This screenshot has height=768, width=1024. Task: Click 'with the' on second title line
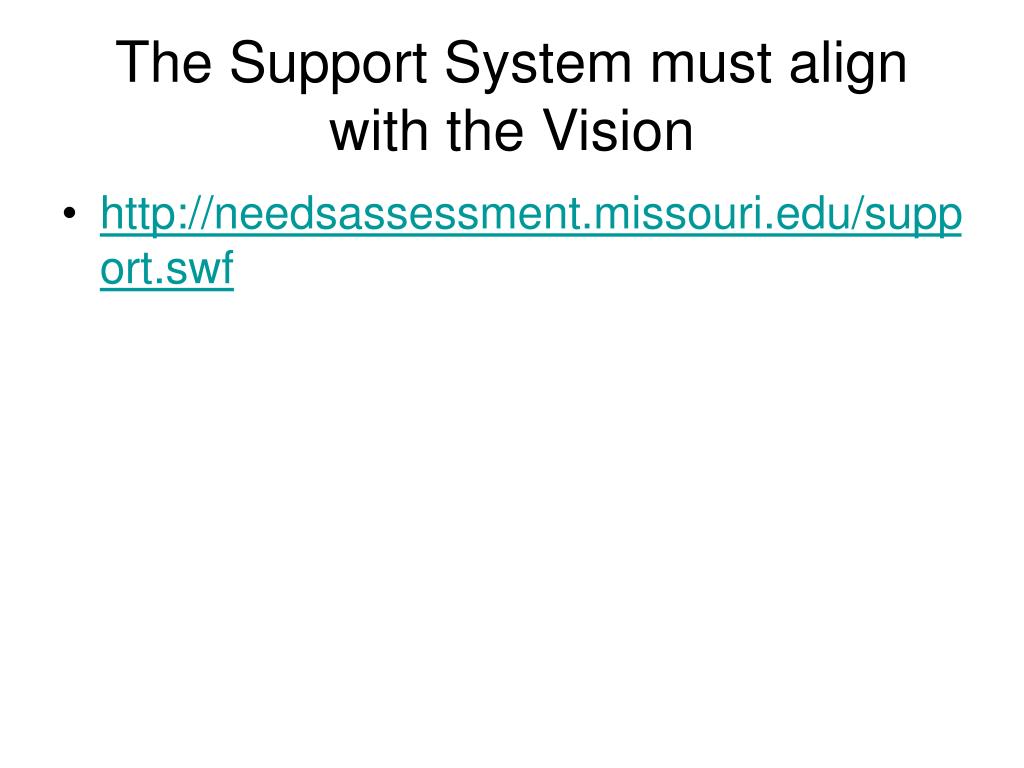(427, 131)
